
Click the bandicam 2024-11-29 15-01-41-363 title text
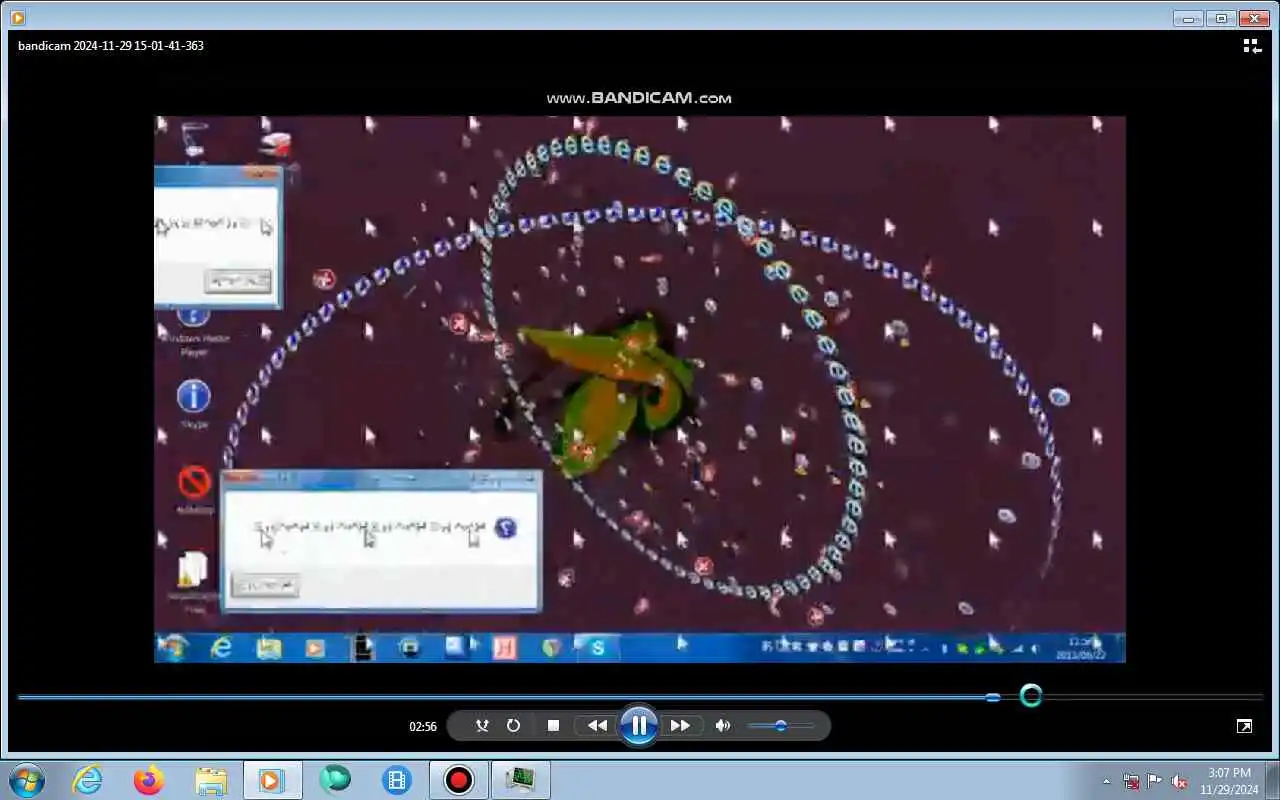111,46
